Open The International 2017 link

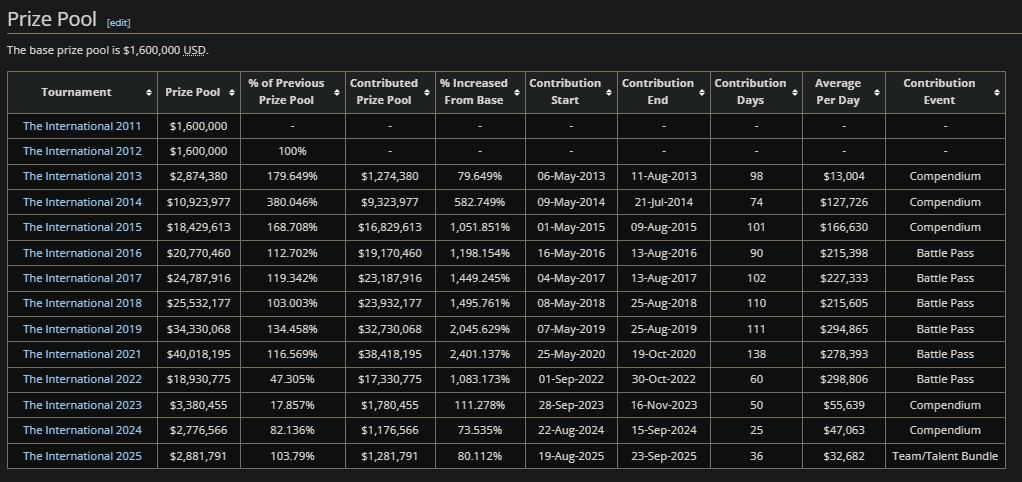82,278
